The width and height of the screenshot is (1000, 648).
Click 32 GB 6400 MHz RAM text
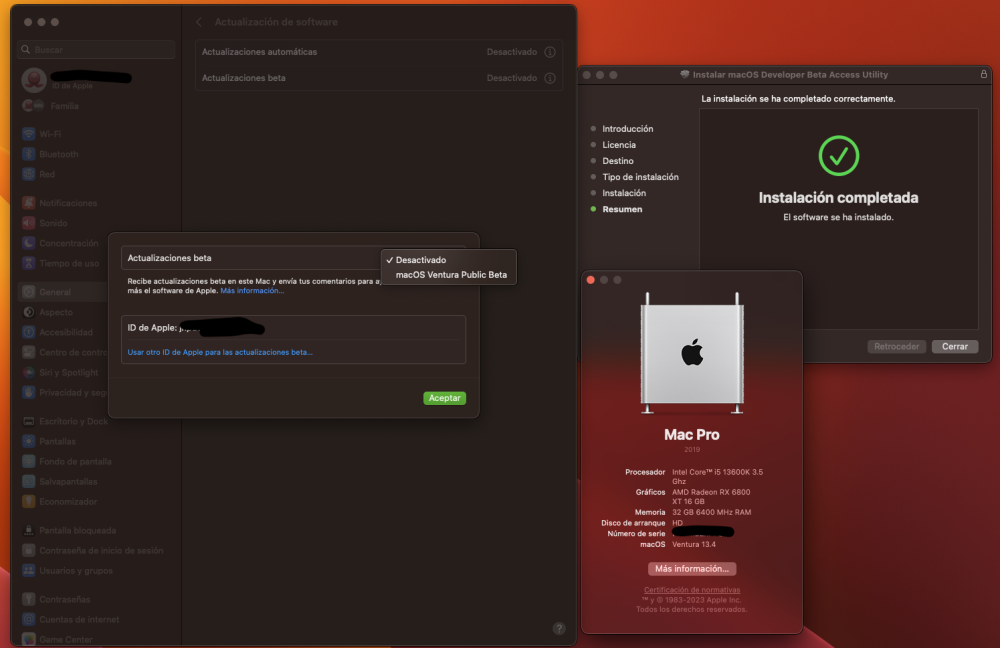(711, 512)
